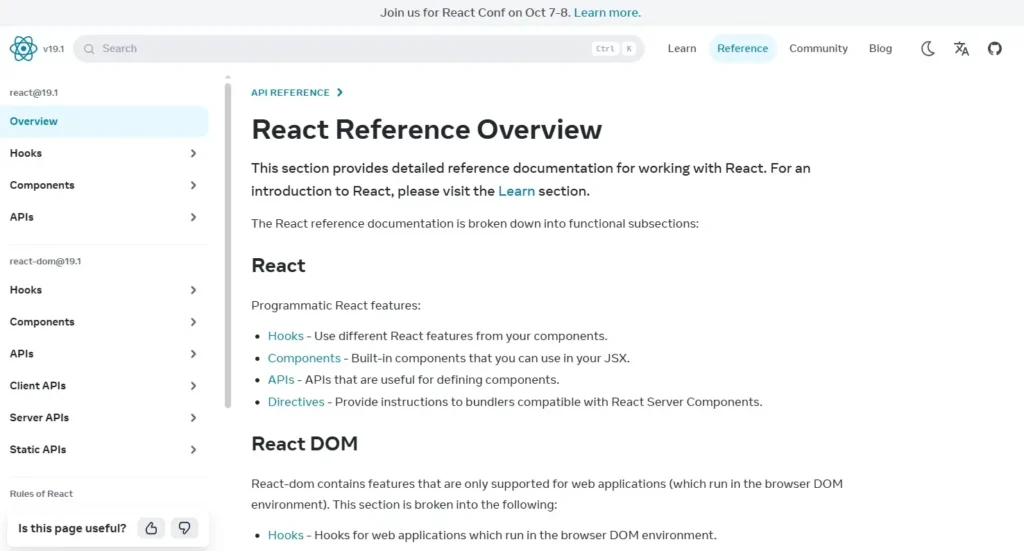Toggle dark mode with the moon icon

(x=928, y=48)
